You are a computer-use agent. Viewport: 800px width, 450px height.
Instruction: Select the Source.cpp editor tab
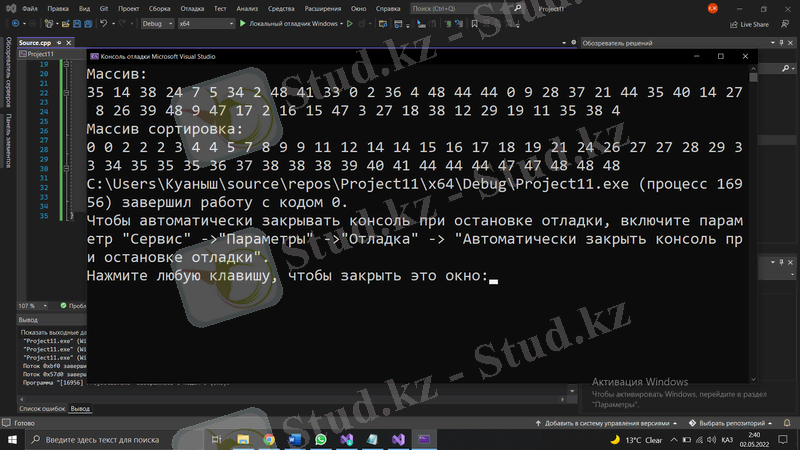pos(35,43)
